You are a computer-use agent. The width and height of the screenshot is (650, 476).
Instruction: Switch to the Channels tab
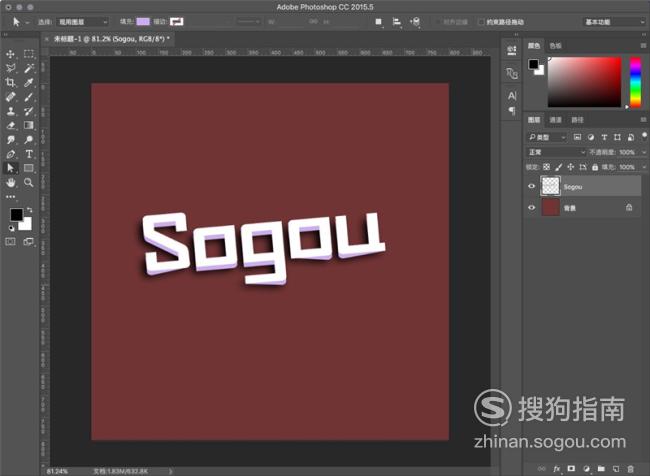click(555, 120)
